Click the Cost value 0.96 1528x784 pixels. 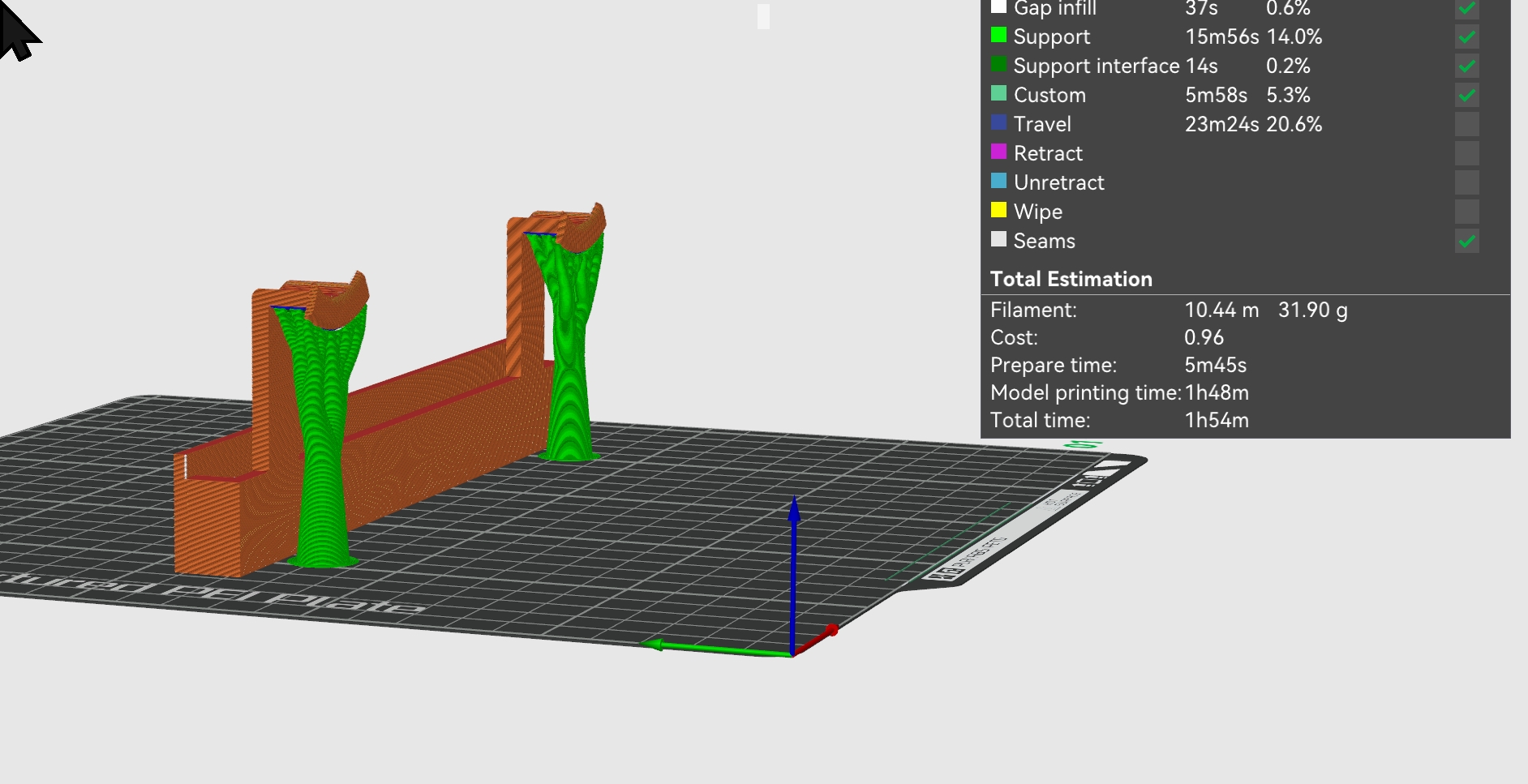pos(1204,337)
